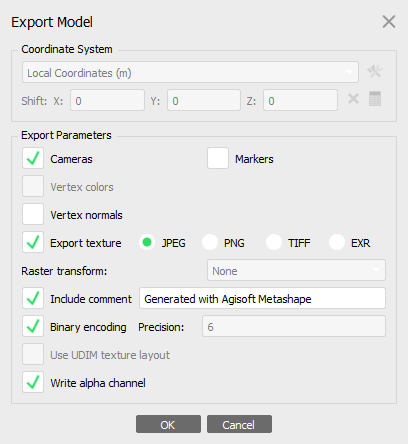Click the Precision label
This screenshot has height=444, width=408.
(161, 327)
